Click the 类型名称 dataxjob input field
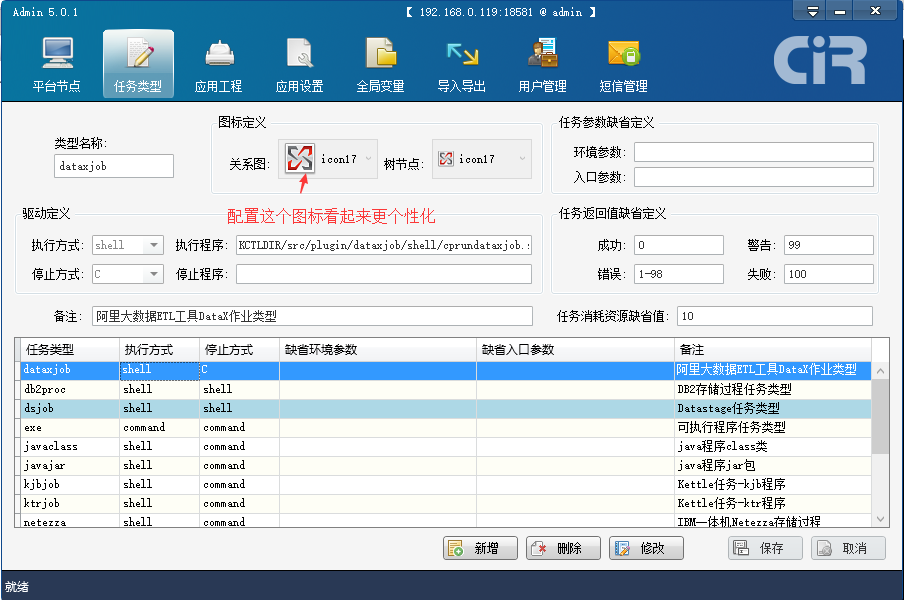Screen dimensions: 904x600 coord(114,166)
